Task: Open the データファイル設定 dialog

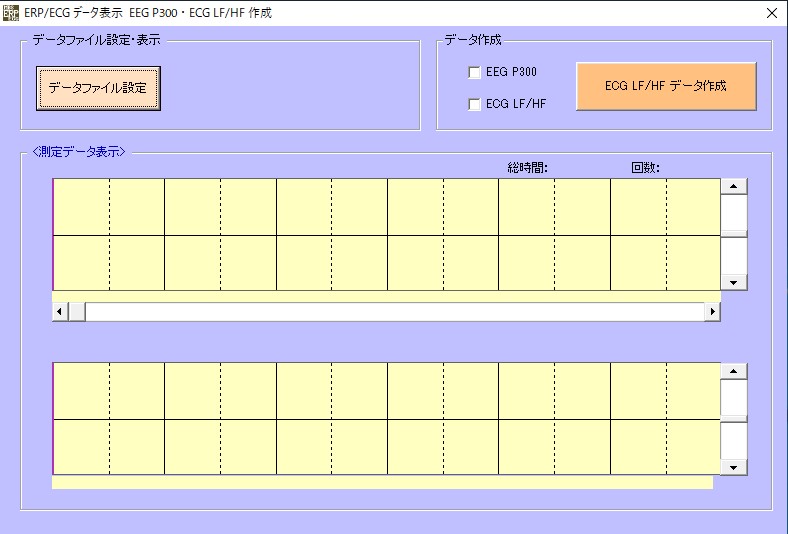Action: coord(98,88)
